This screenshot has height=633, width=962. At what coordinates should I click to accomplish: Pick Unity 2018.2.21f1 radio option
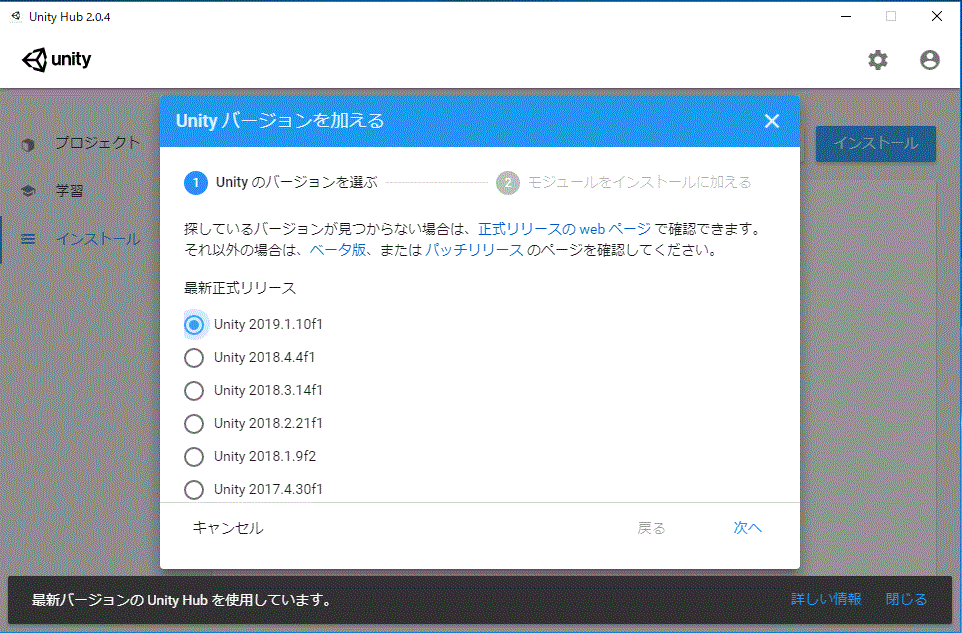pyautogui.click(x=195, y=423)
